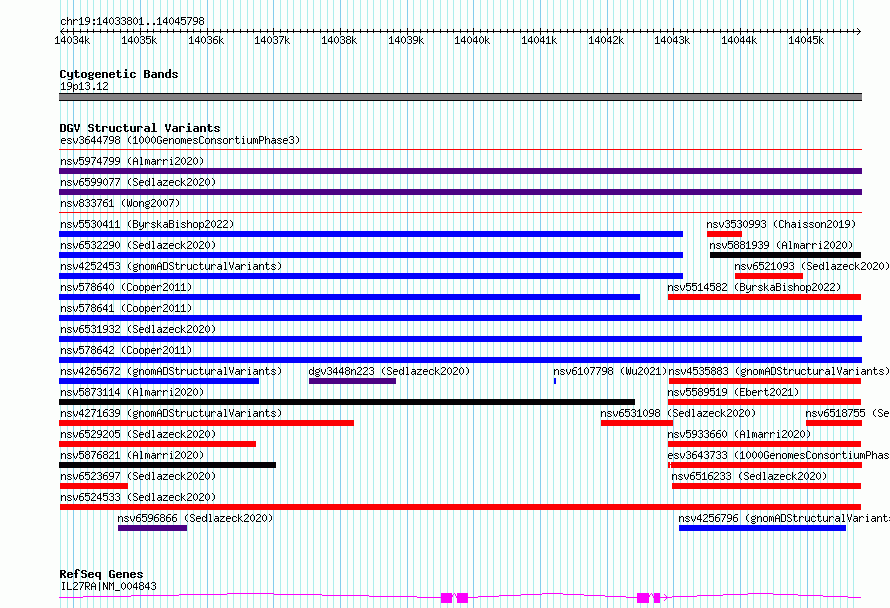Click the 19p13.12 band label
Image resolution: width=890 pixels, height=608 pixels.
84,86
